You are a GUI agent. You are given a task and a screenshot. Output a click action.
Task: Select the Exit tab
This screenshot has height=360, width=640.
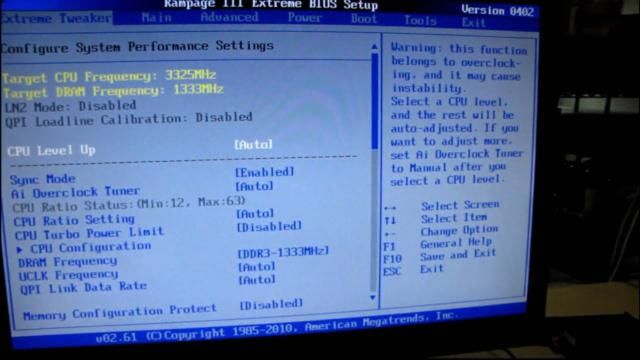coord(473,22)
